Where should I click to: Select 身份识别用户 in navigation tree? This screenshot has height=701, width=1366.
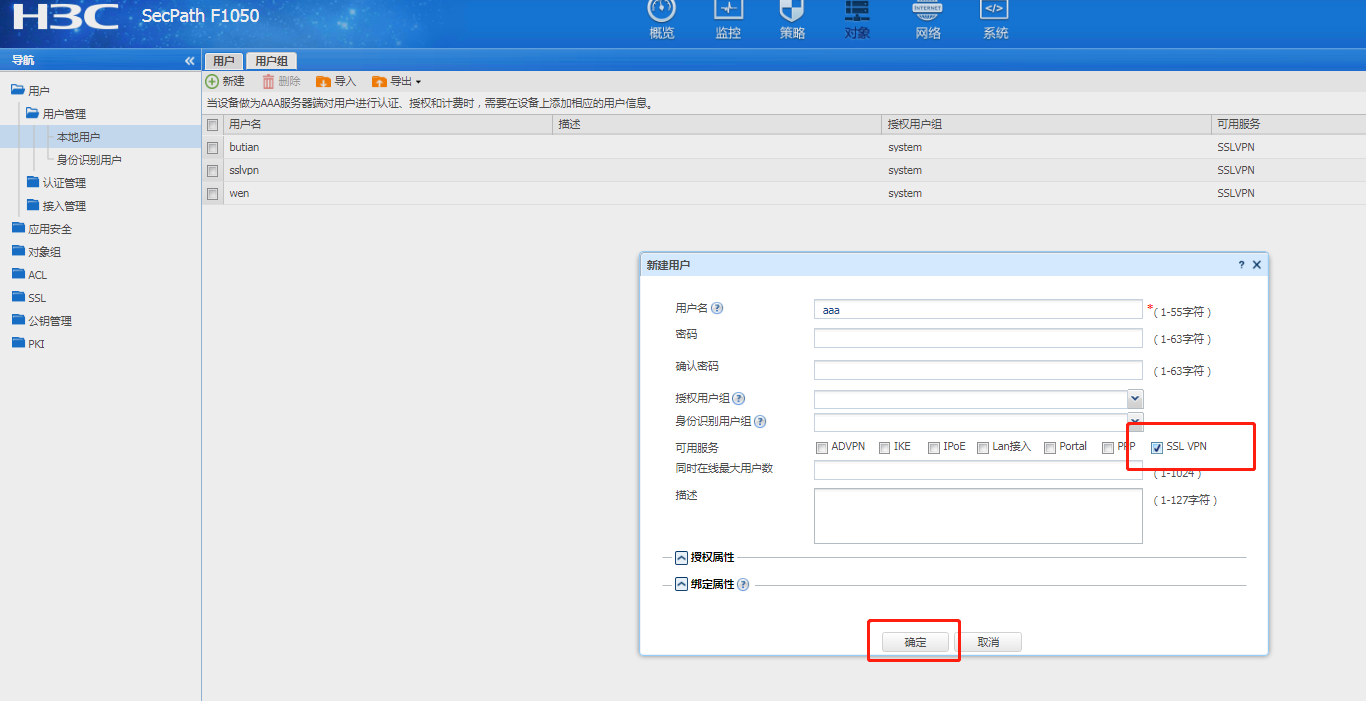[x=89, y=160]
